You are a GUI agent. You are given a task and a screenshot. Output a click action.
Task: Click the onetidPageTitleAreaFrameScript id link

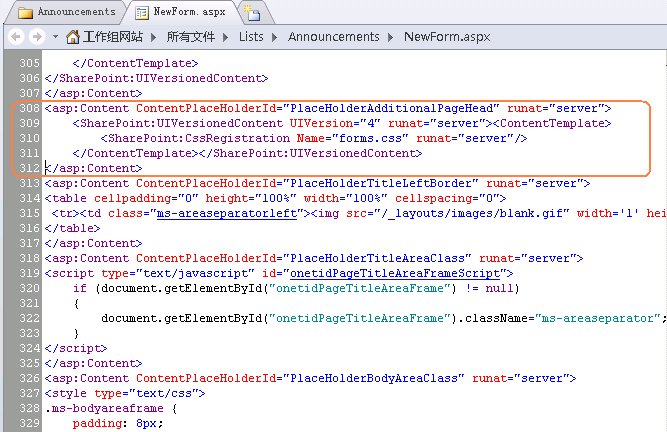click(x=395, y=273)
